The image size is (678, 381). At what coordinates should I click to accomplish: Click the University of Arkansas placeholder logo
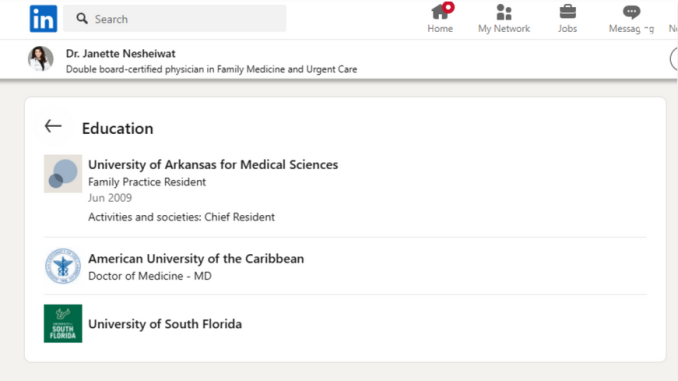tap(63, 174)
